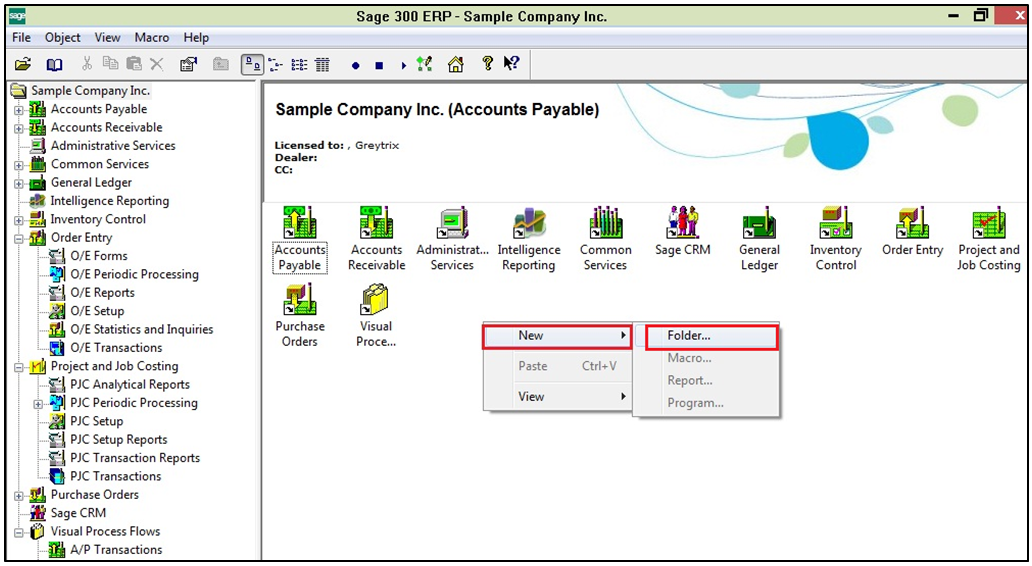
Task: Click the Cut scissors toolbar icon
Action: 87,64
